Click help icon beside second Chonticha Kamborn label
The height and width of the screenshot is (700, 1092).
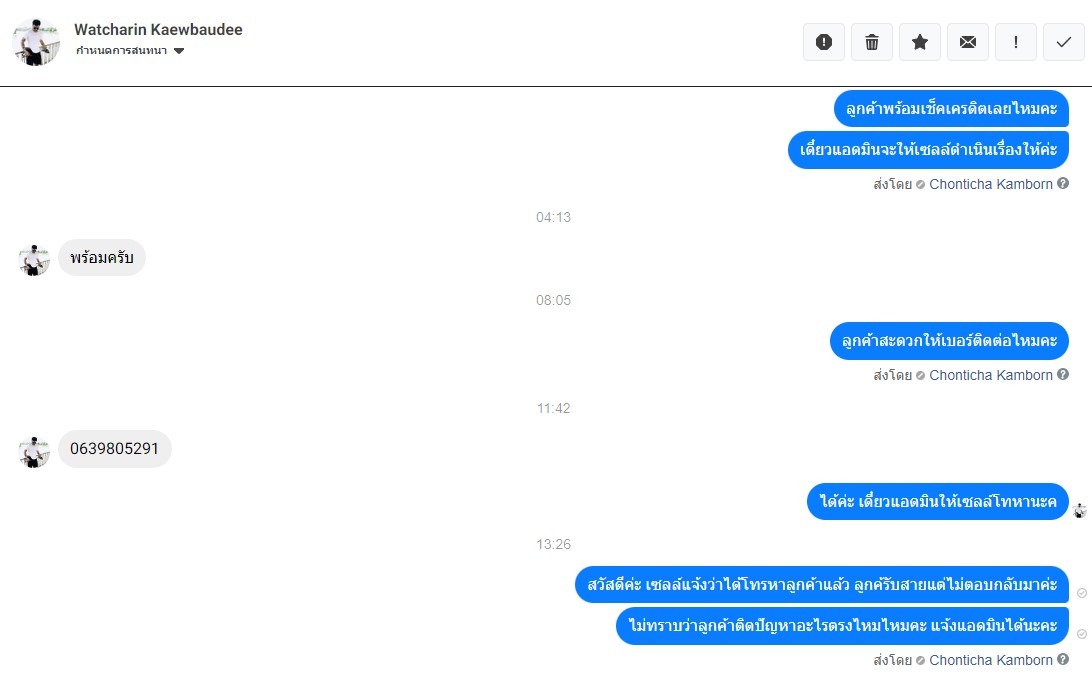pos(1063,374)
